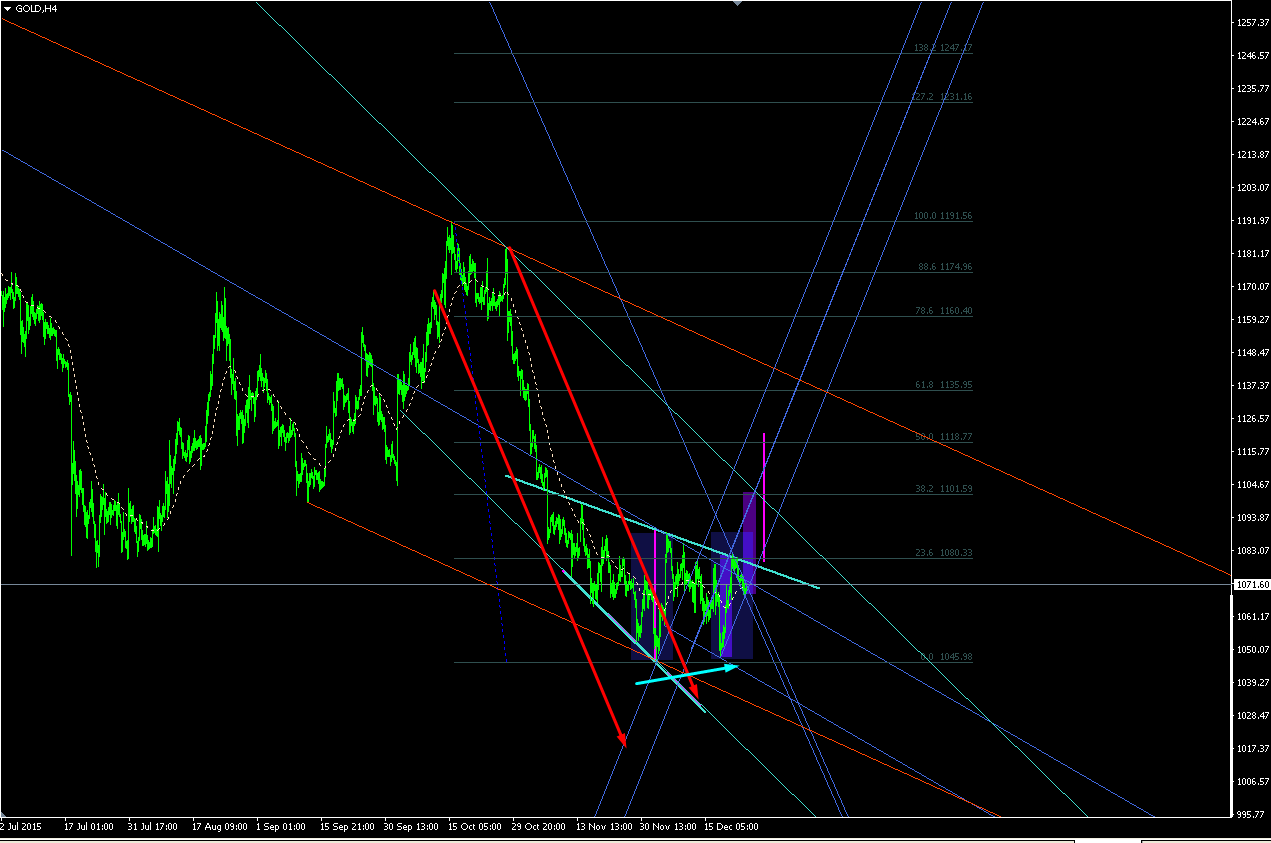Click time axis label 13 Nov 13:00
The image size is (1271, 843).
[x=603, y=827]
